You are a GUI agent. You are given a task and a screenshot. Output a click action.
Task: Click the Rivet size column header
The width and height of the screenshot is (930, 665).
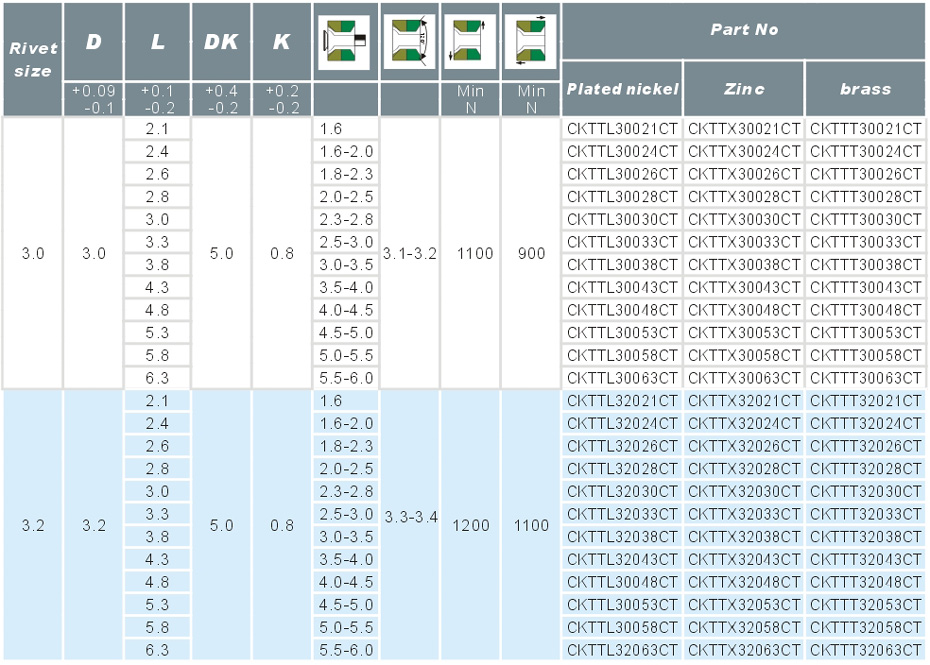(x=33, y=59)
